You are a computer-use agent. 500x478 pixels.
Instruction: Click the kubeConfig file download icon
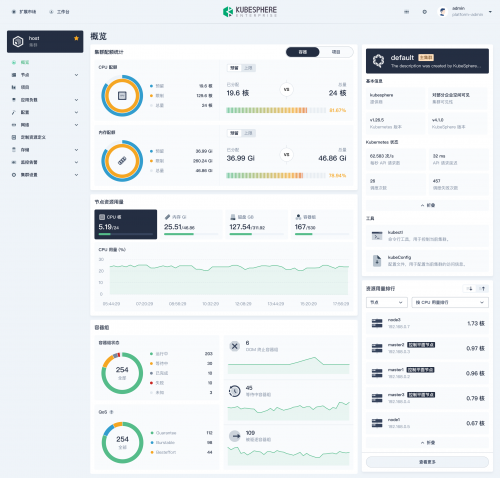tap(377, 261)
